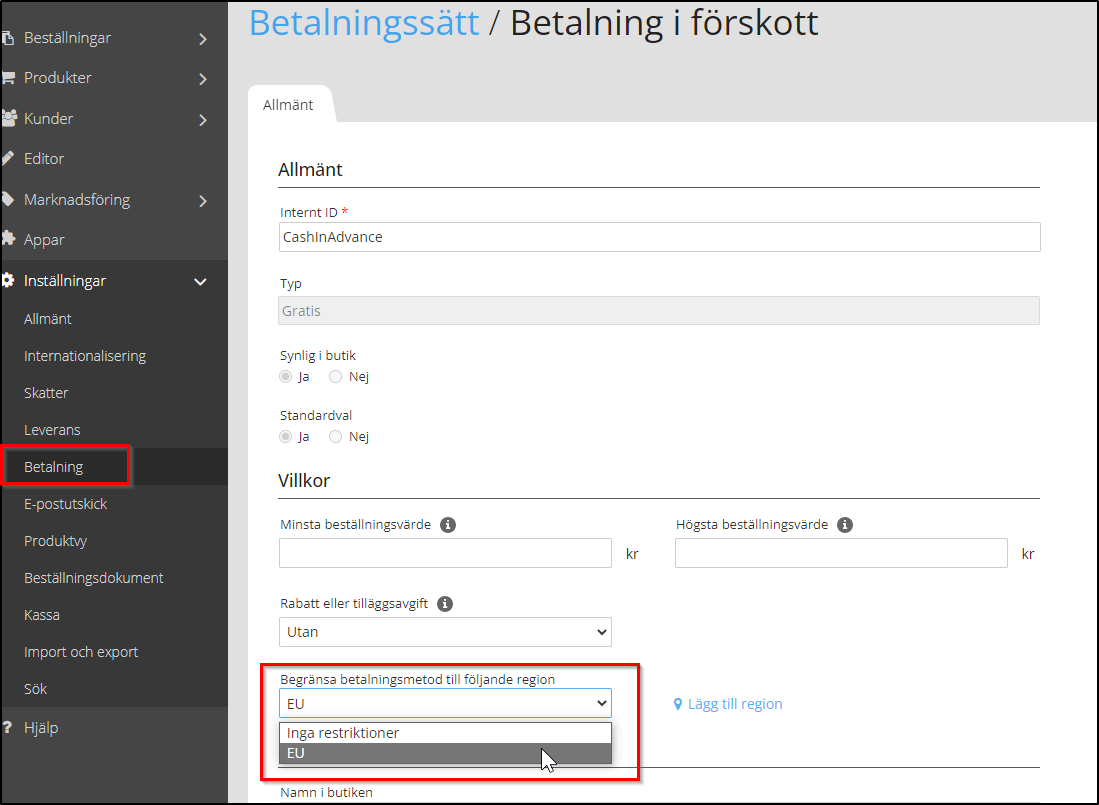The height and width of the screenshot is (805, 1099).
Task: Open Leverans in the settings menu
Action: tap(52, 430)
